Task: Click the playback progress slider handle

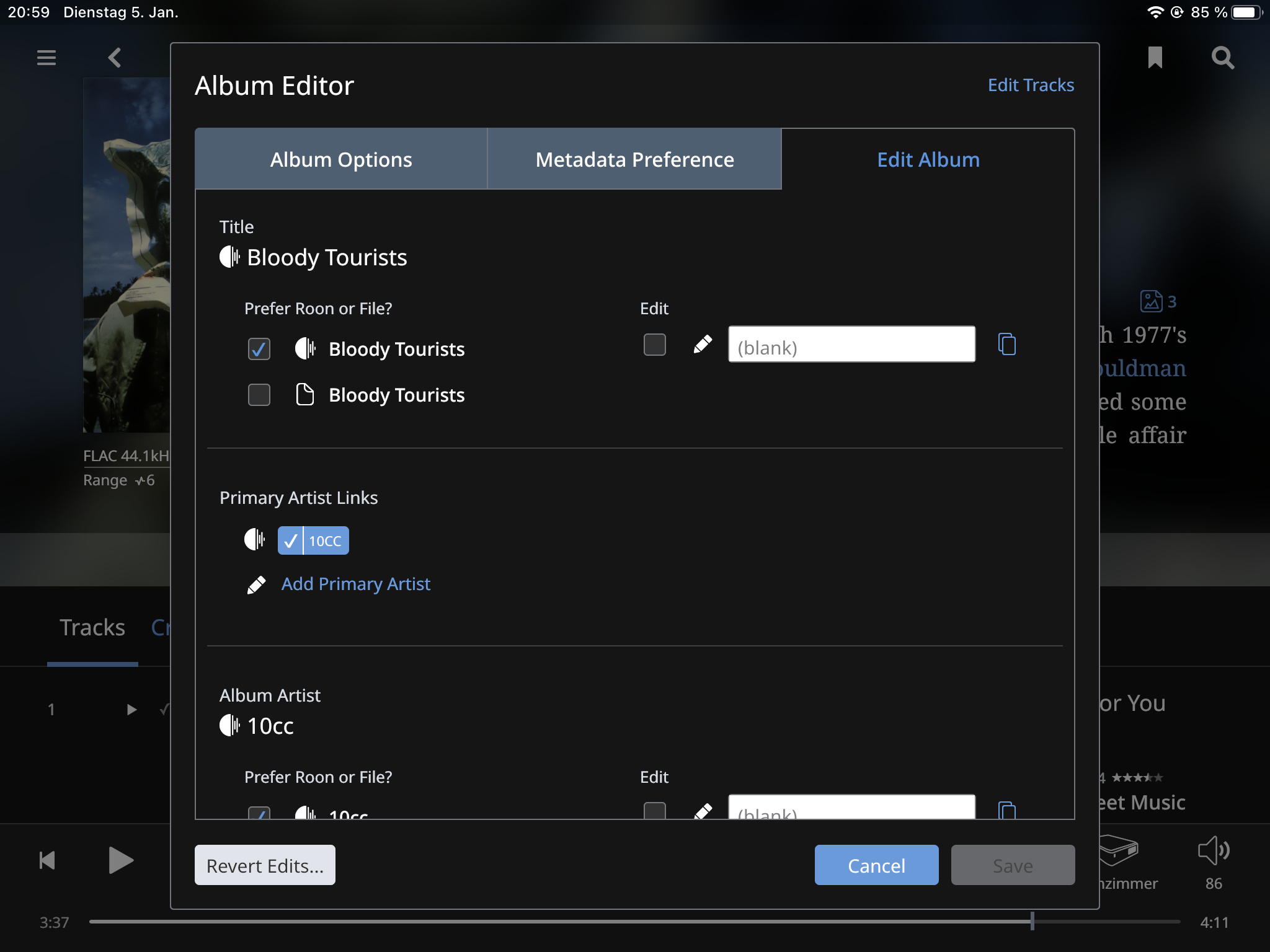Action: pos(1032,921)
